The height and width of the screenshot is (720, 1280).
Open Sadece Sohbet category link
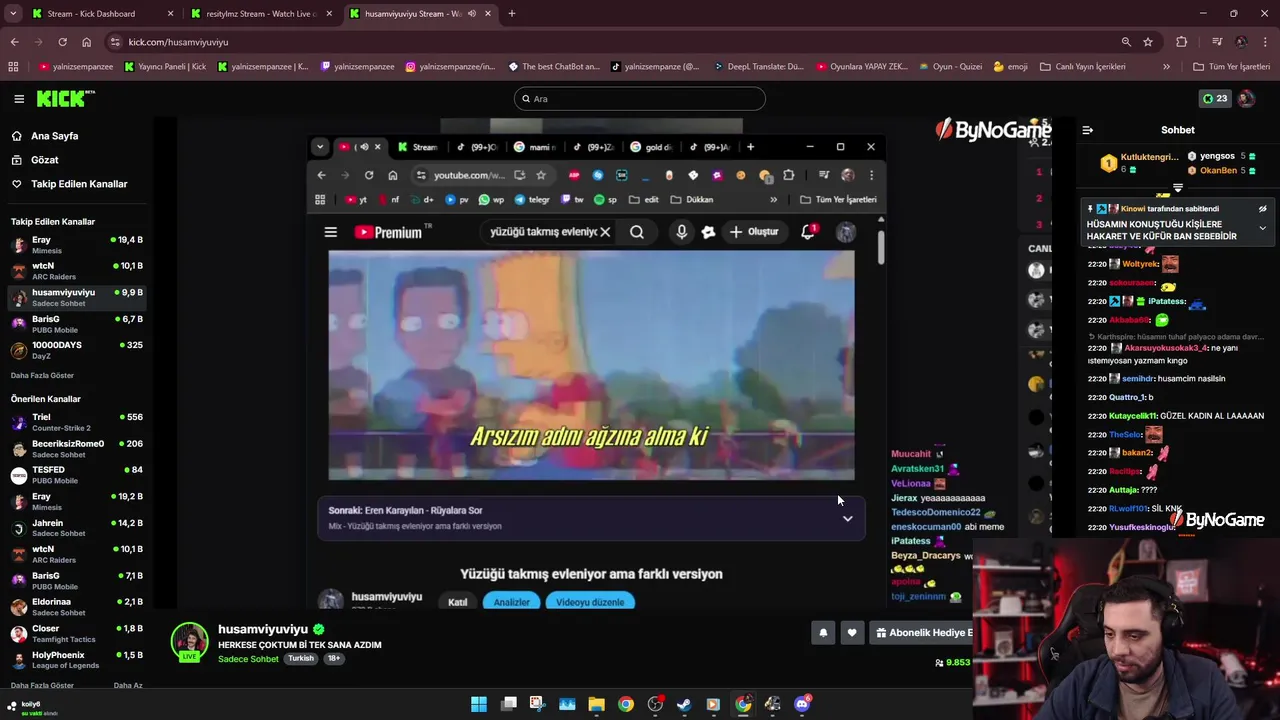tap(248, 659)
